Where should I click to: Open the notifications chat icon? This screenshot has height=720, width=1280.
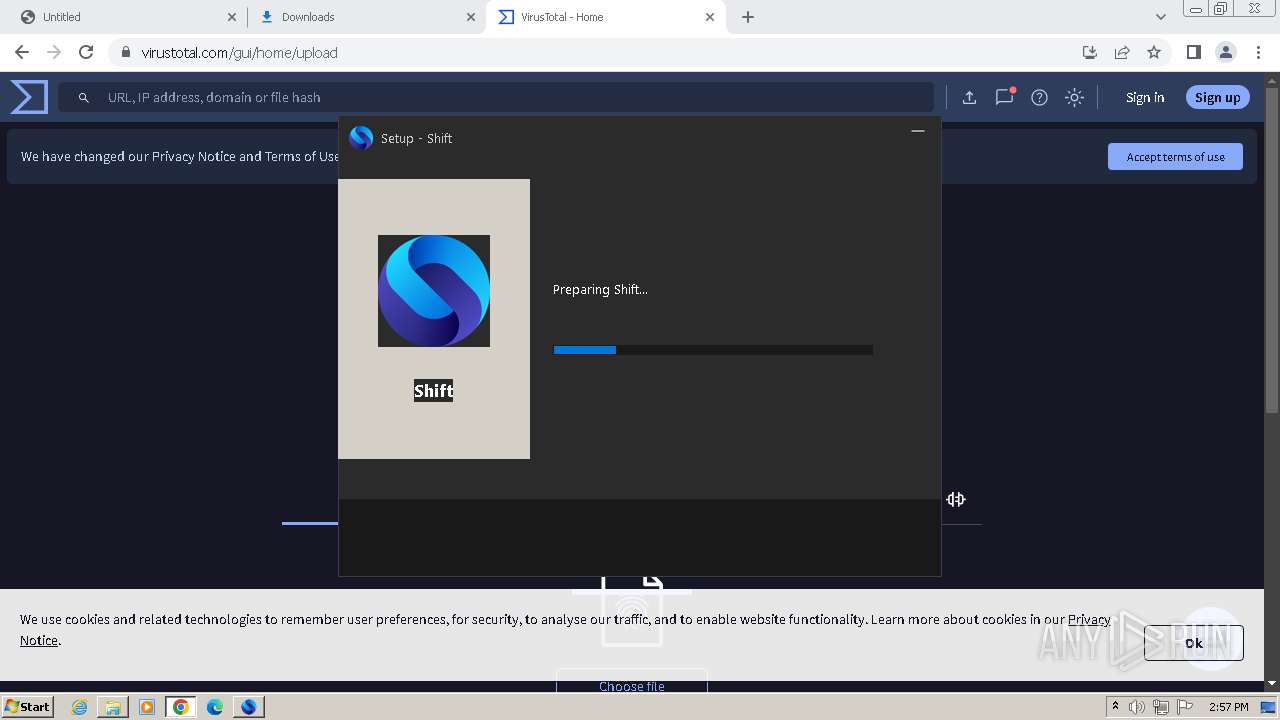point(1004,97)
